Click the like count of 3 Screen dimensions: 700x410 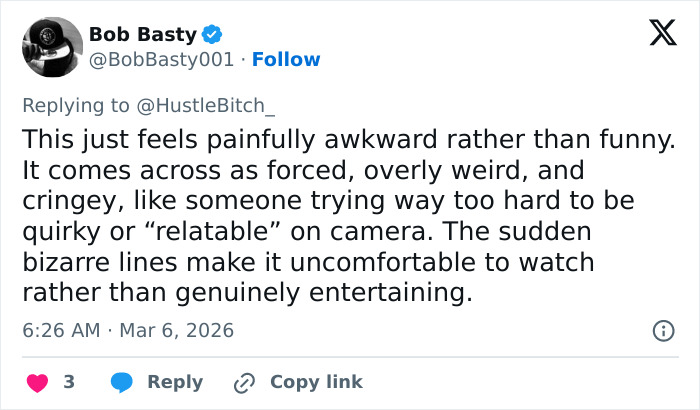pos(69,382)
